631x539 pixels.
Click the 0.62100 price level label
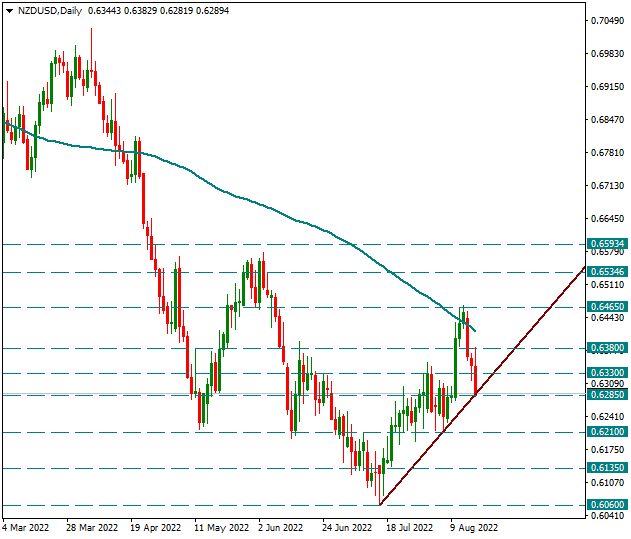coord(608,432)
